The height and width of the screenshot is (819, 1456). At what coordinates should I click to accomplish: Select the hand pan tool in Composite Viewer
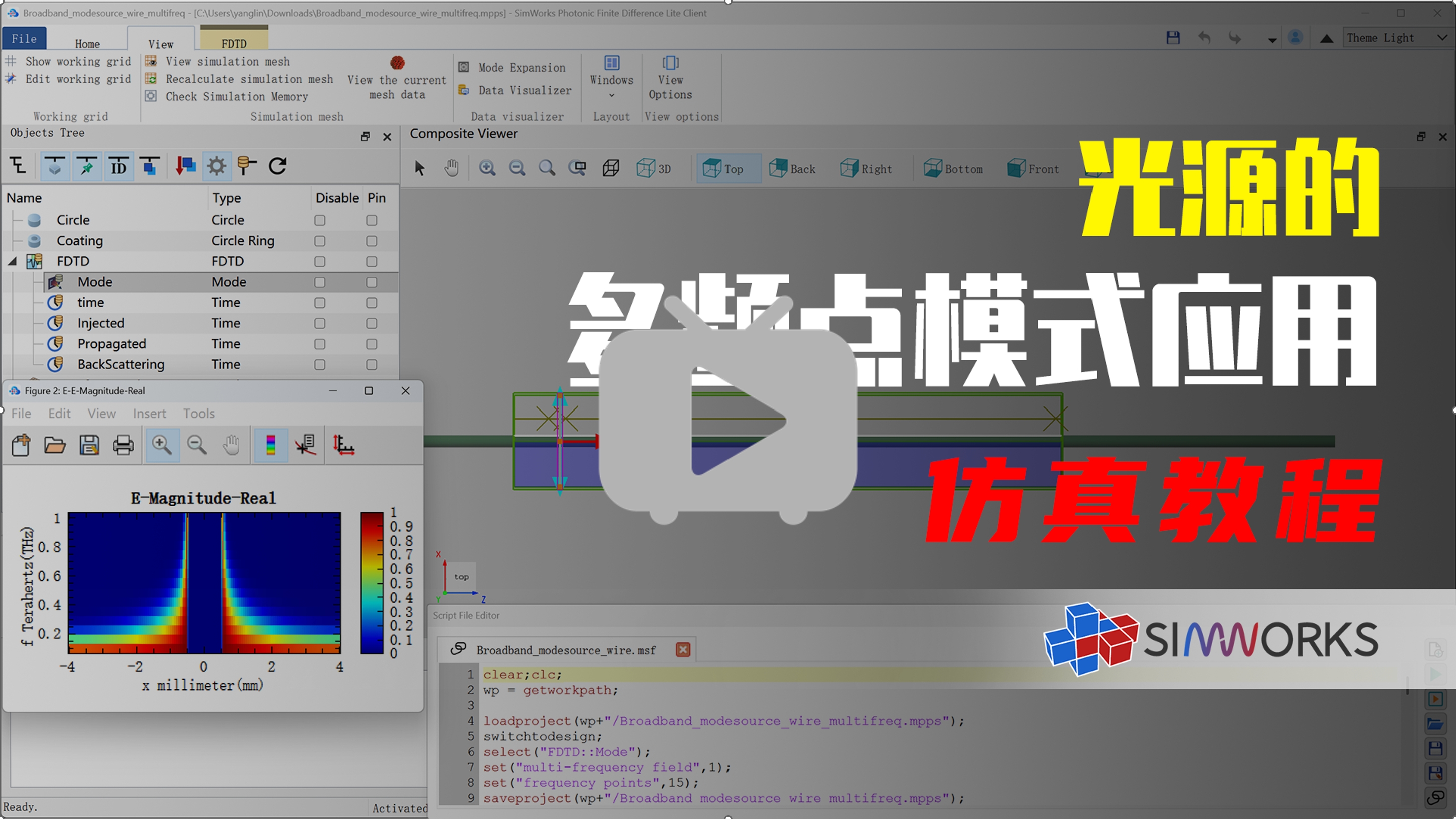451,168
